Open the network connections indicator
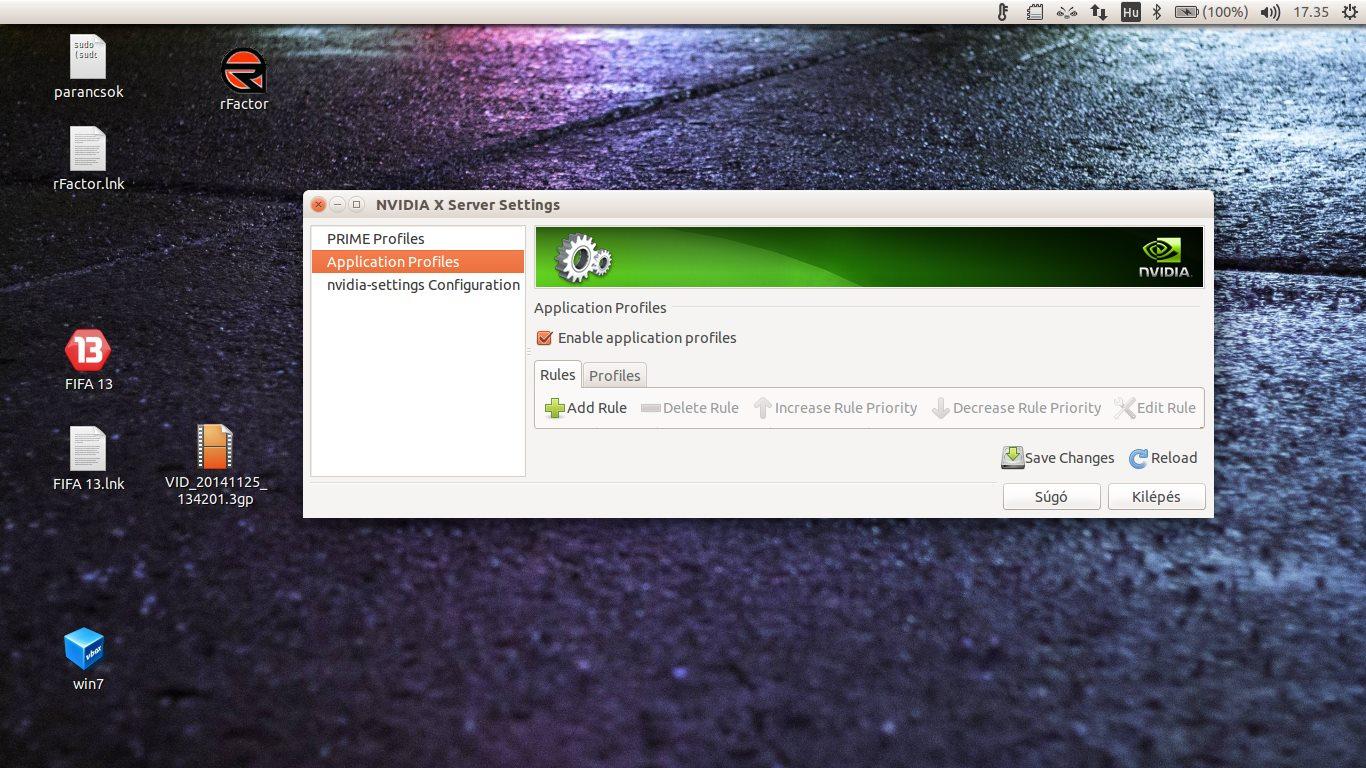 (1099, 12)
